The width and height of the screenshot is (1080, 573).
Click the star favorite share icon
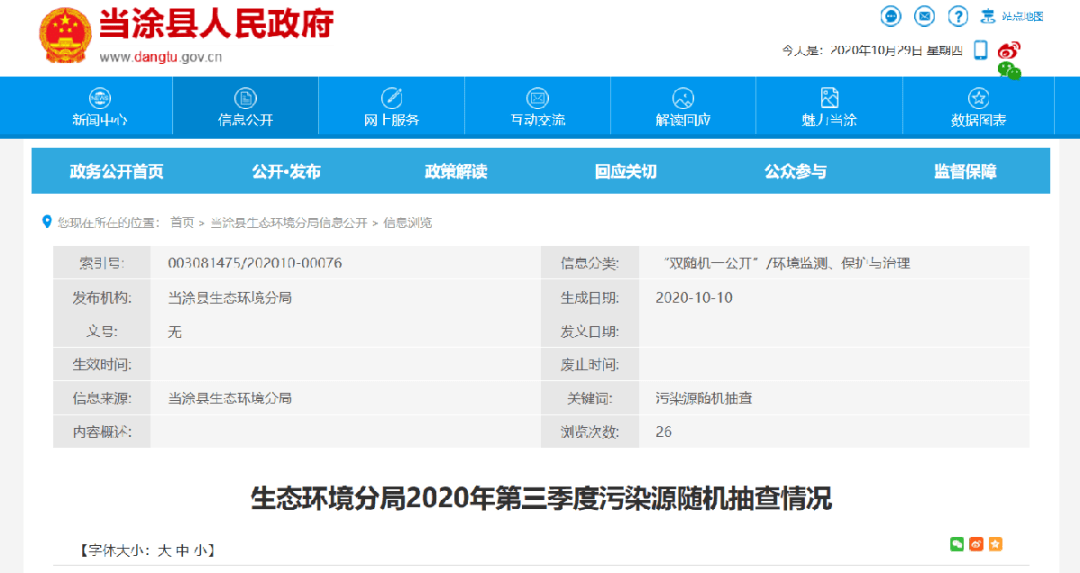tap(995, 544)
